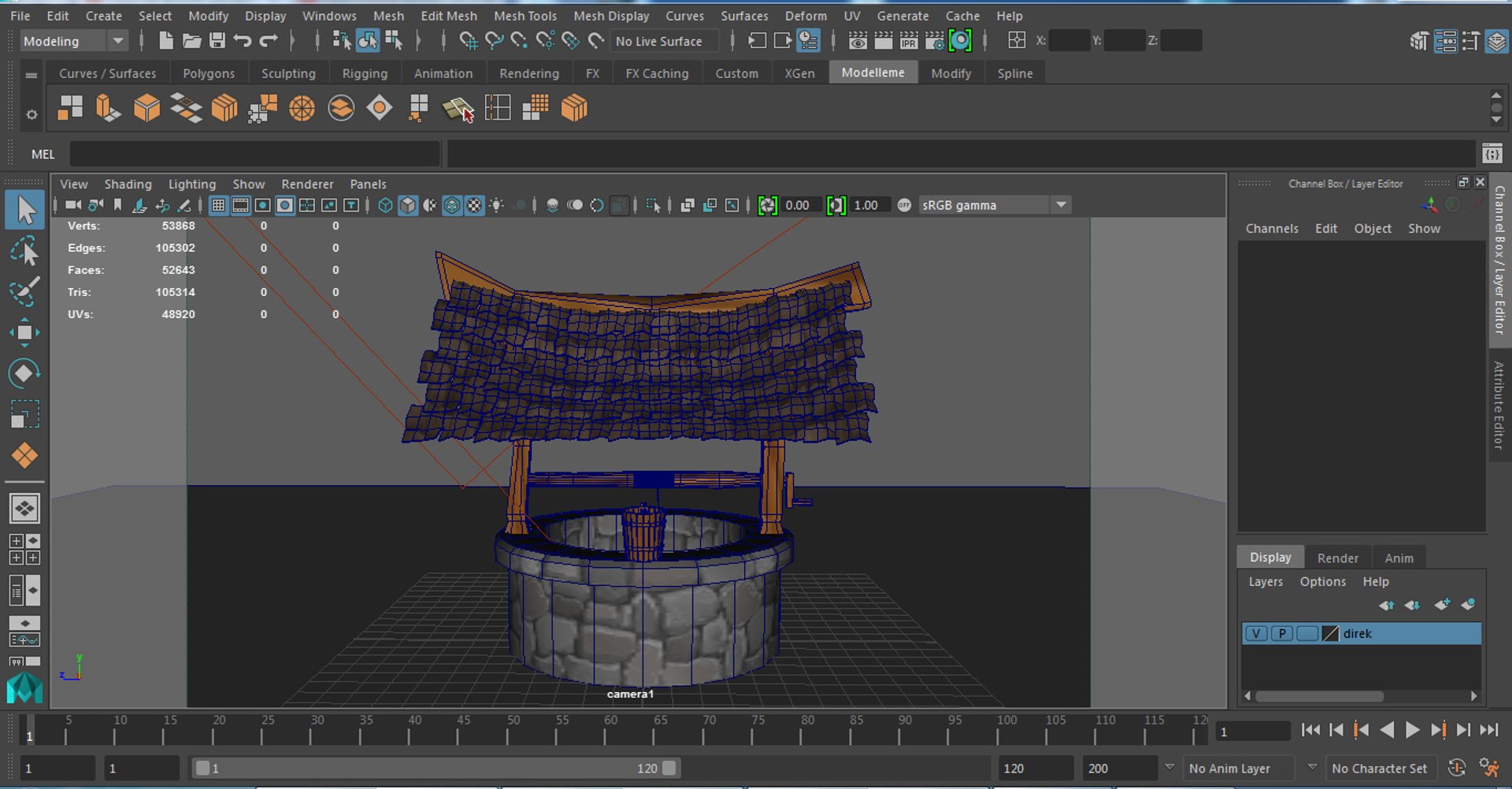
Task: Switch to the Polygons shelf tab
Action: (x=209, y=73)
